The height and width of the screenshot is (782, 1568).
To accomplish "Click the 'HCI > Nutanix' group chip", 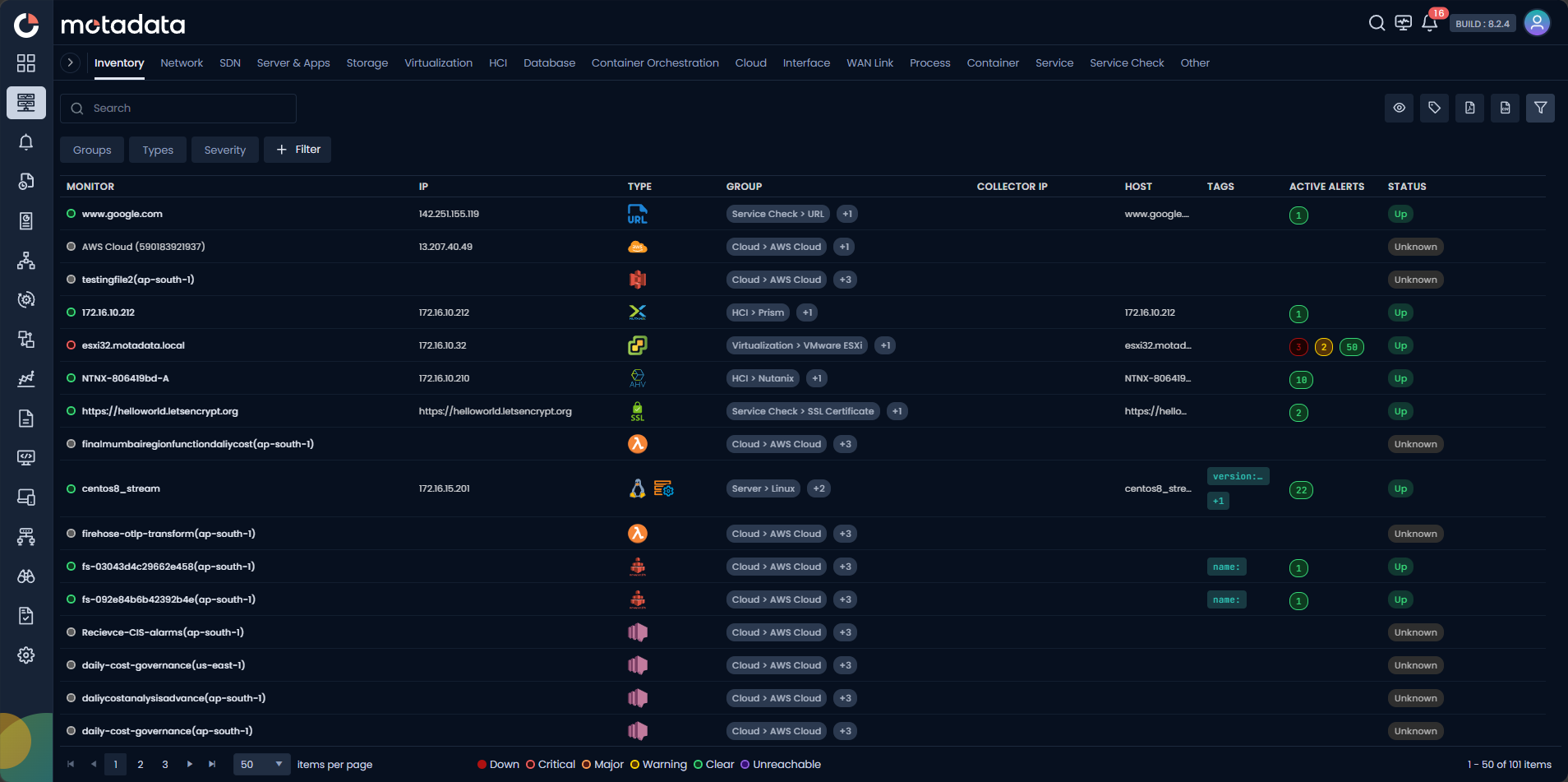I will 763,378.
